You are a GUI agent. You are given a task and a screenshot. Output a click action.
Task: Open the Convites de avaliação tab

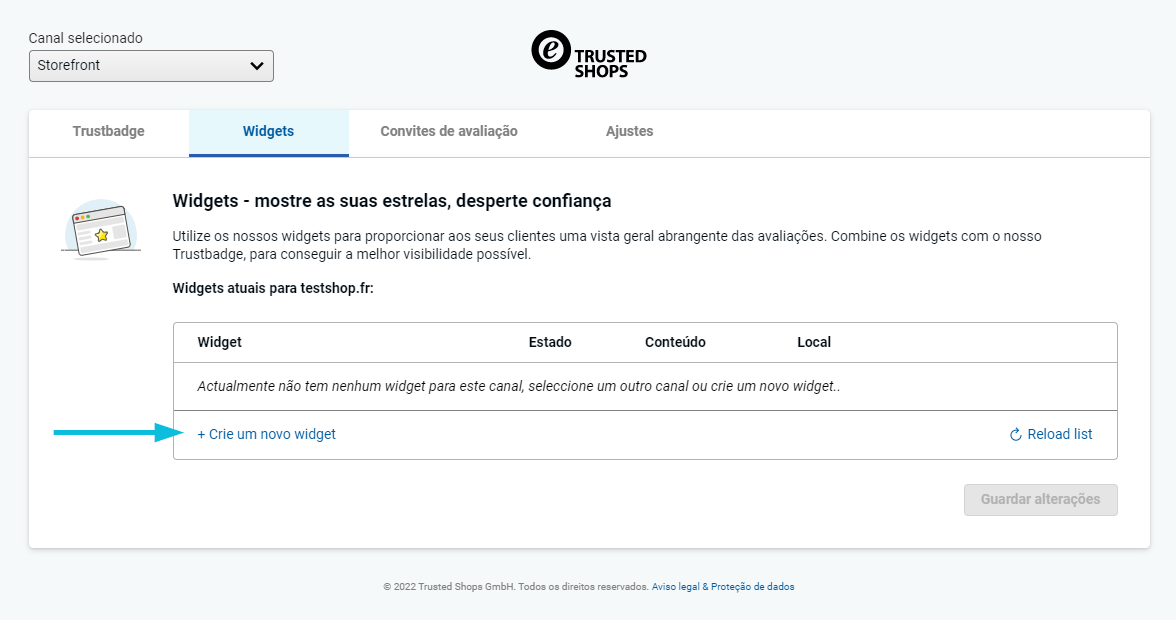click(448, 131)
